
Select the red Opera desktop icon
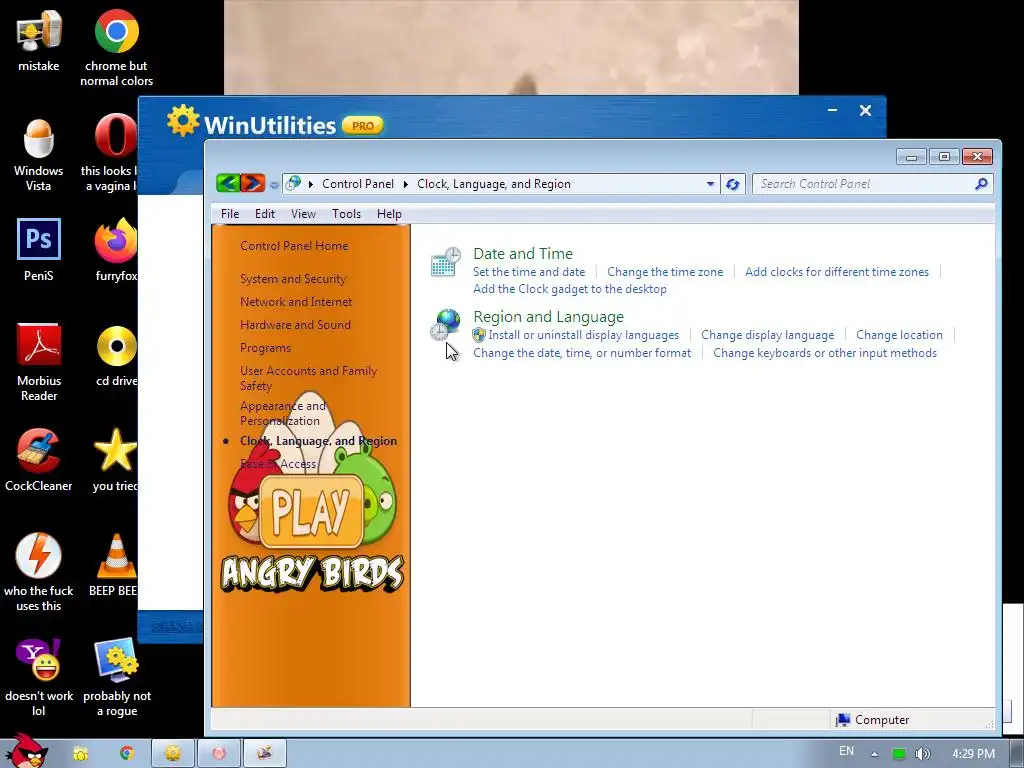[x=116, y=136]
